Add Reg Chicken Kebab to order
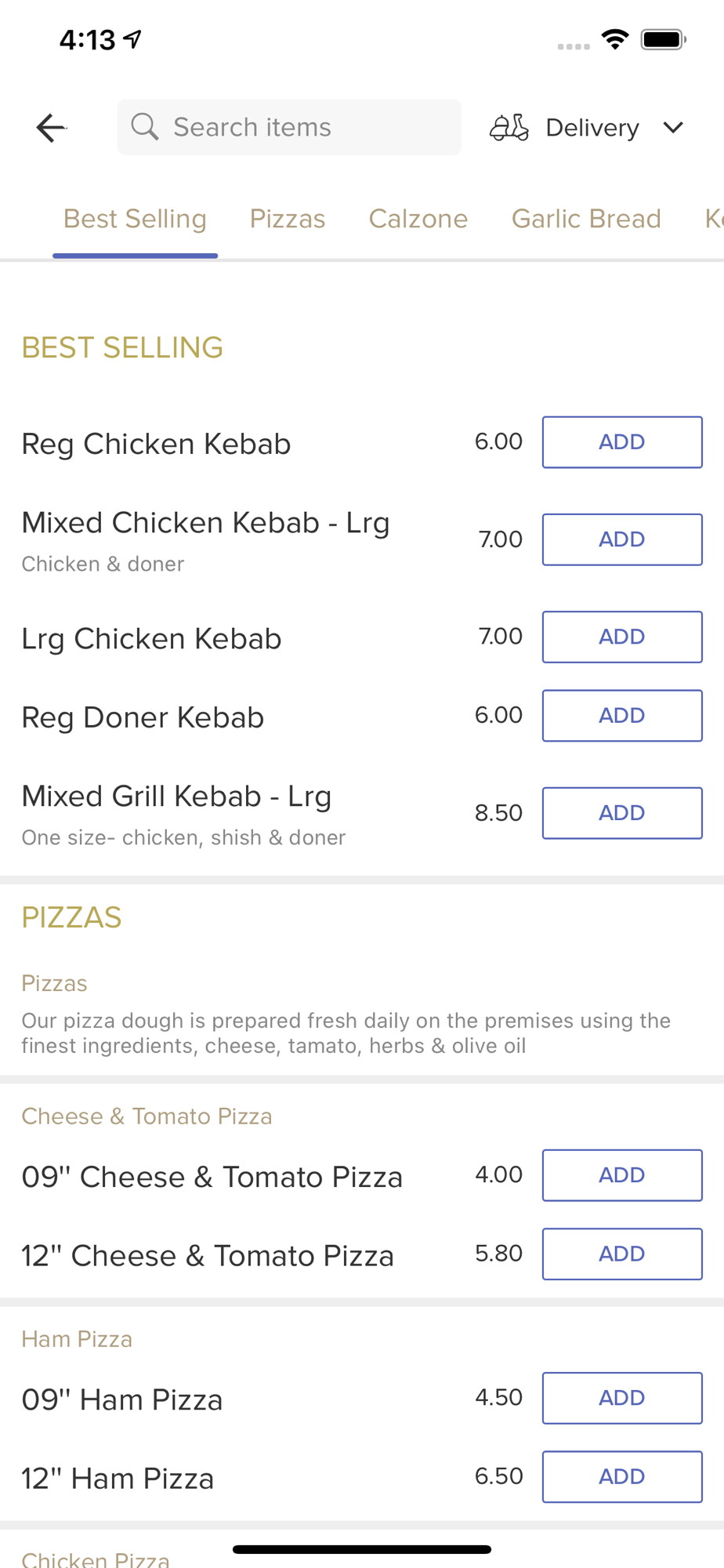This screenshot has height=1568, width=724. coord(622,442)
